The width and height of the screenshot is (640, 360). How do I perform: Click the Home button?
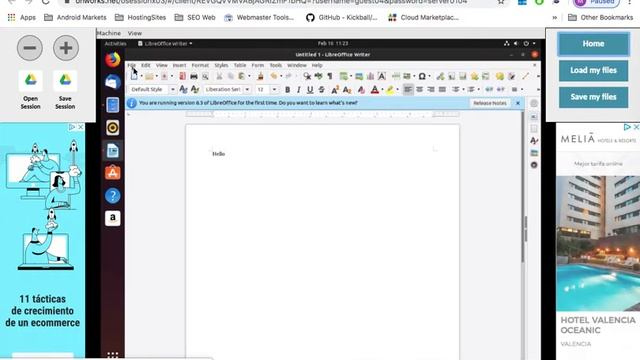click(x=593, y=44)
